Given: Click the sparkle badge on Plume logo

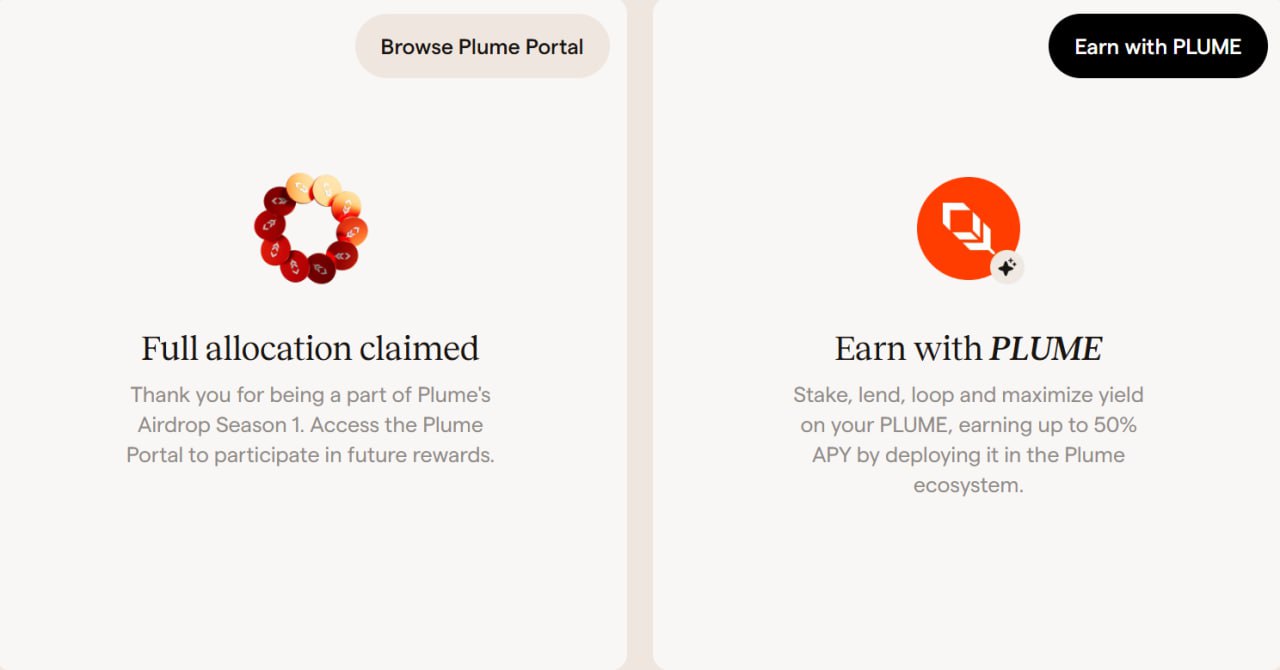Looking at the screenshot, I should tap(1007, 267).
